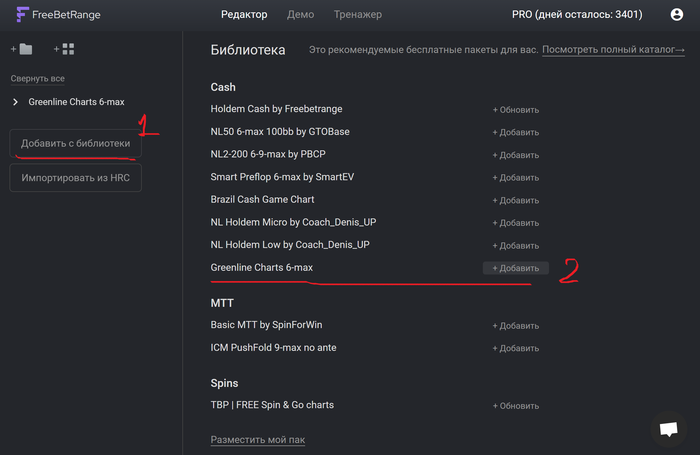Add NL50 6-max 100bb by GTOBase
The height and width of the screenshot is (455, 700).
point(515,133)
